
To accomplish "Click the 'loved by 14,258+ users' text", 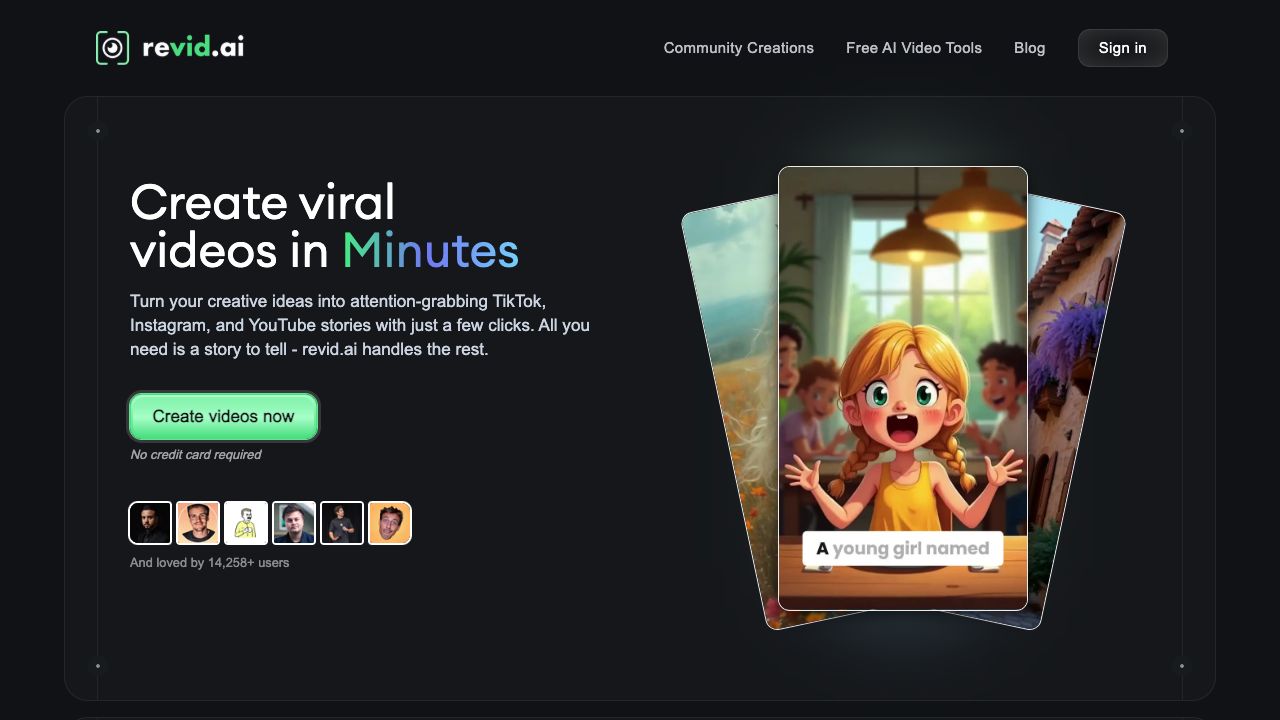I will click(x=210, y=563).
